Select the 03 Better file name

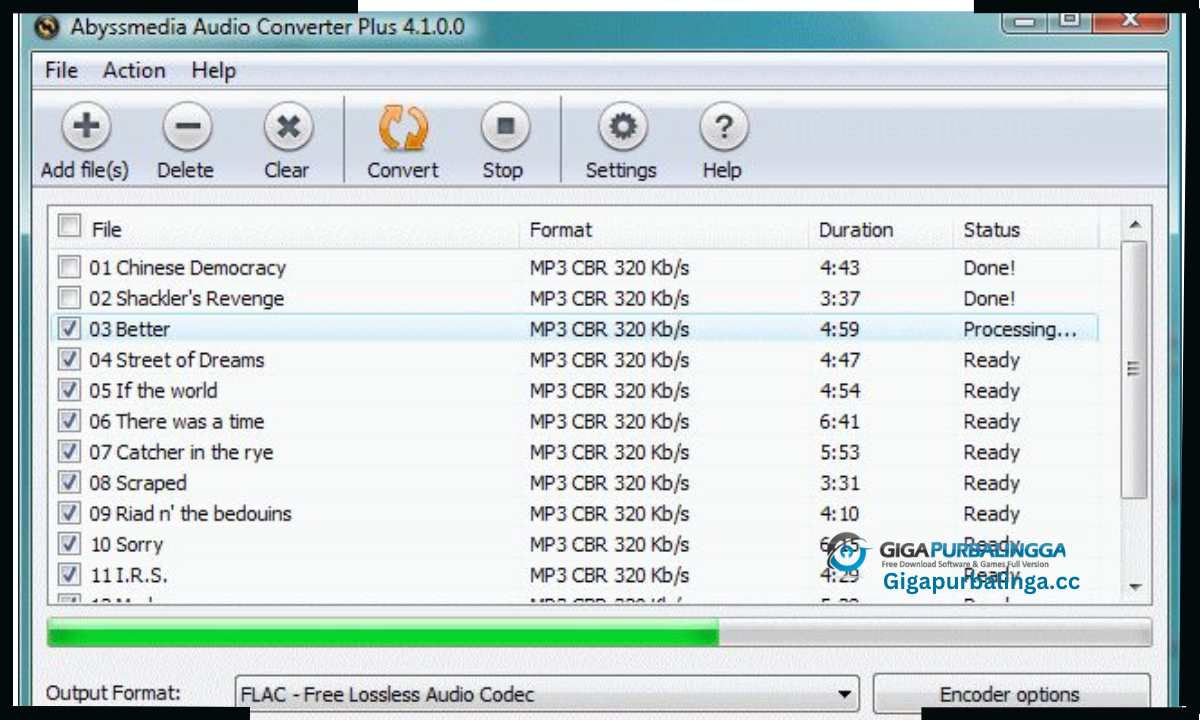tap(129, 329)
